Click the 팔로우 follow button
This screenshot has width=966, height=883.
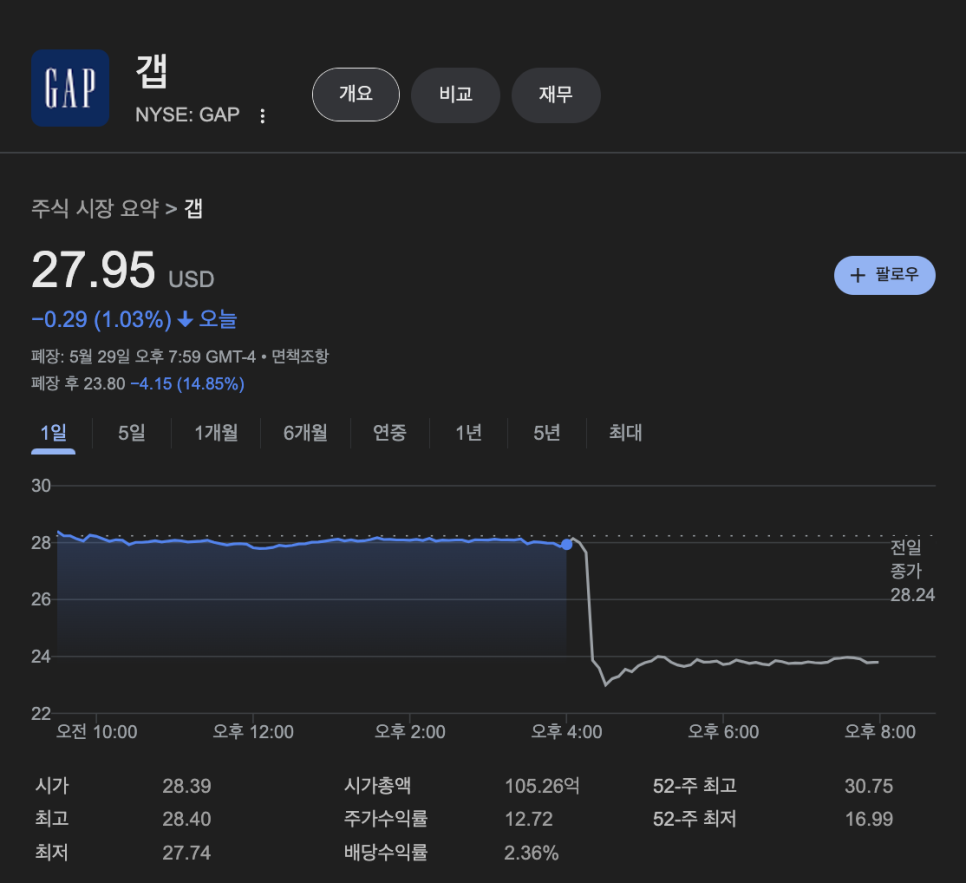coord(885,275)
